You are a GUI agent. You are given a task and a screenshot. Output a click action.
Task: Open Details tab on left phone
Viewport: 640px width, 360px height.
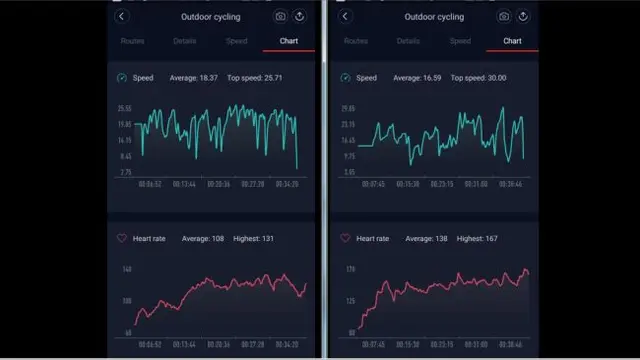pyautogui.click(x=184, y=41)
